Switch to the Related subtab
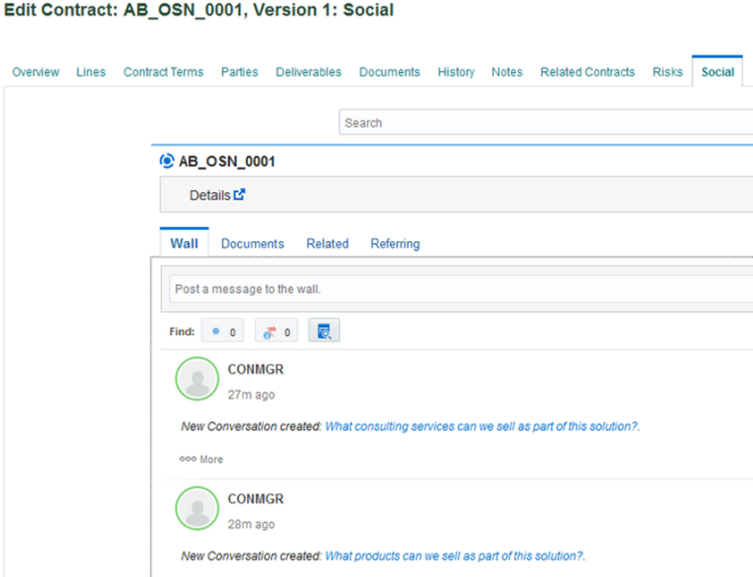 (x=328, y=244)
